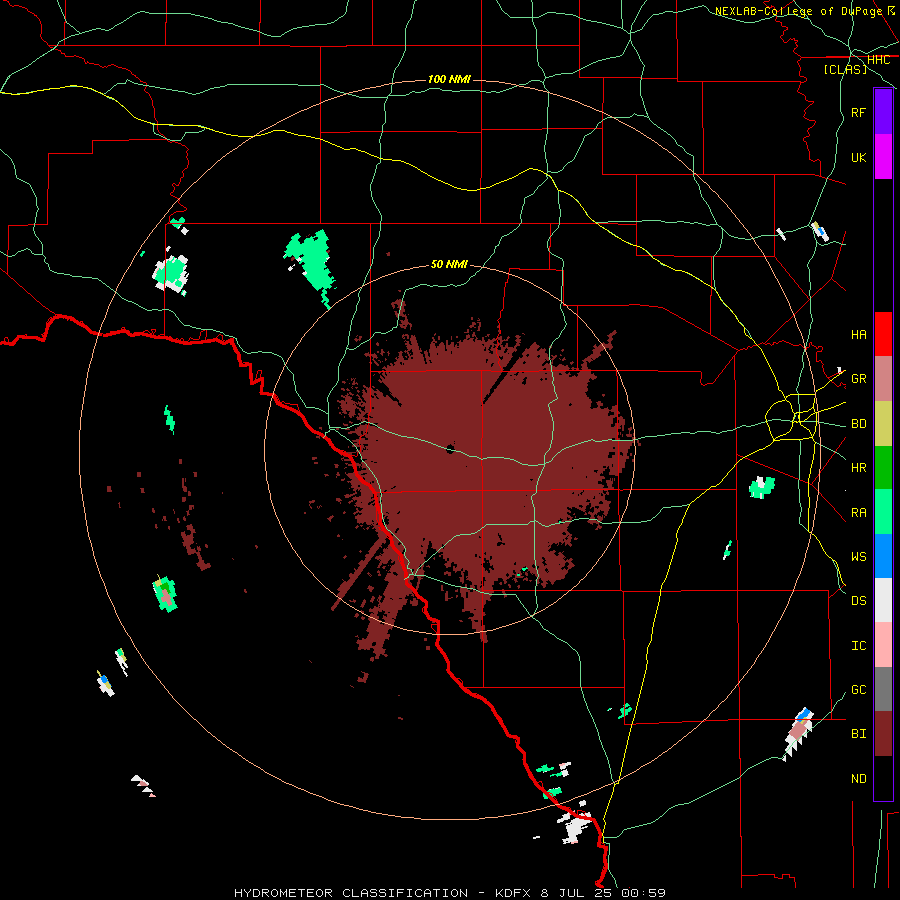Screen dimensions: 900x900
Task: Click the HA legend label
Action: tap(858, 334)
